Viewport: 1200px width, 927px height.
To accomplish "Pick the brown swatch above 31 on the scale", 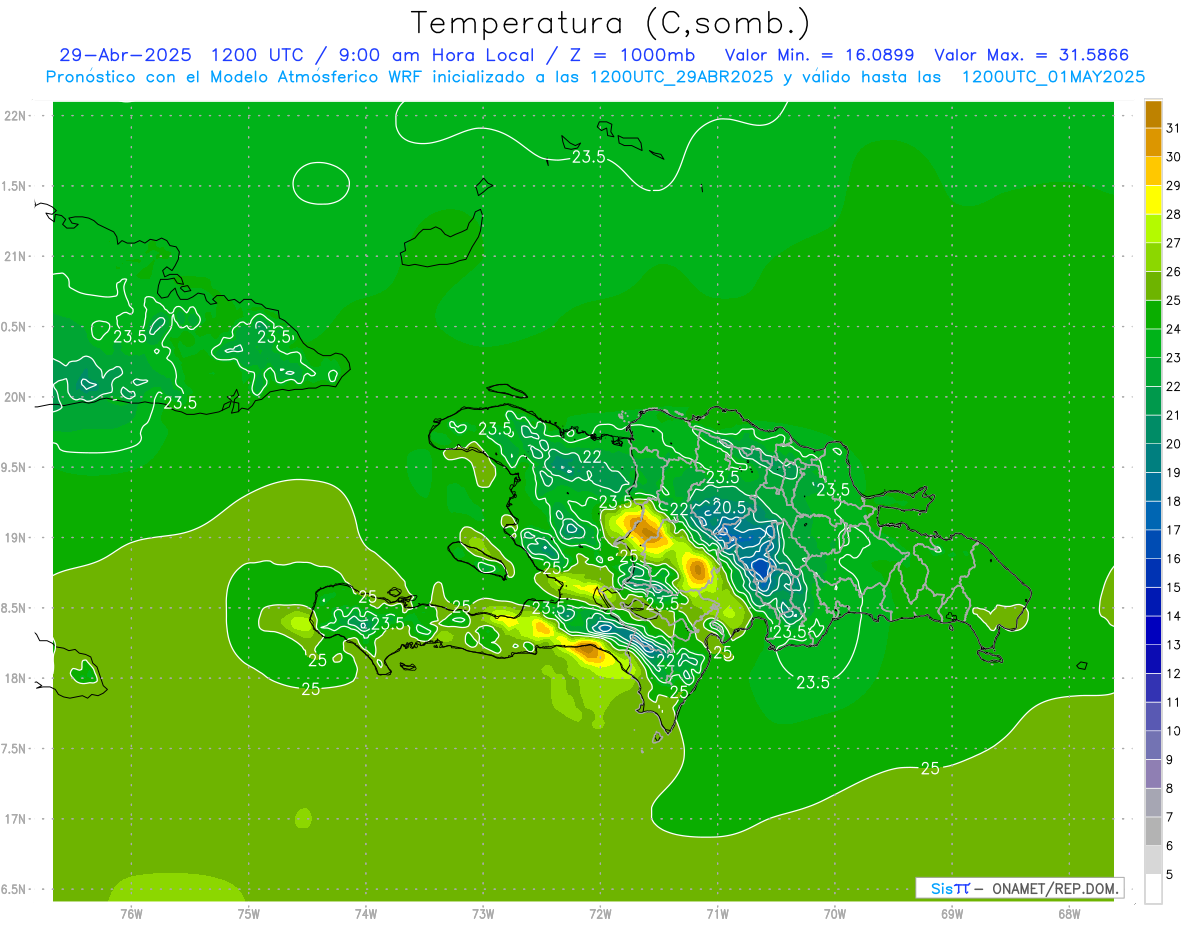I will click(x=1153, y=114).
